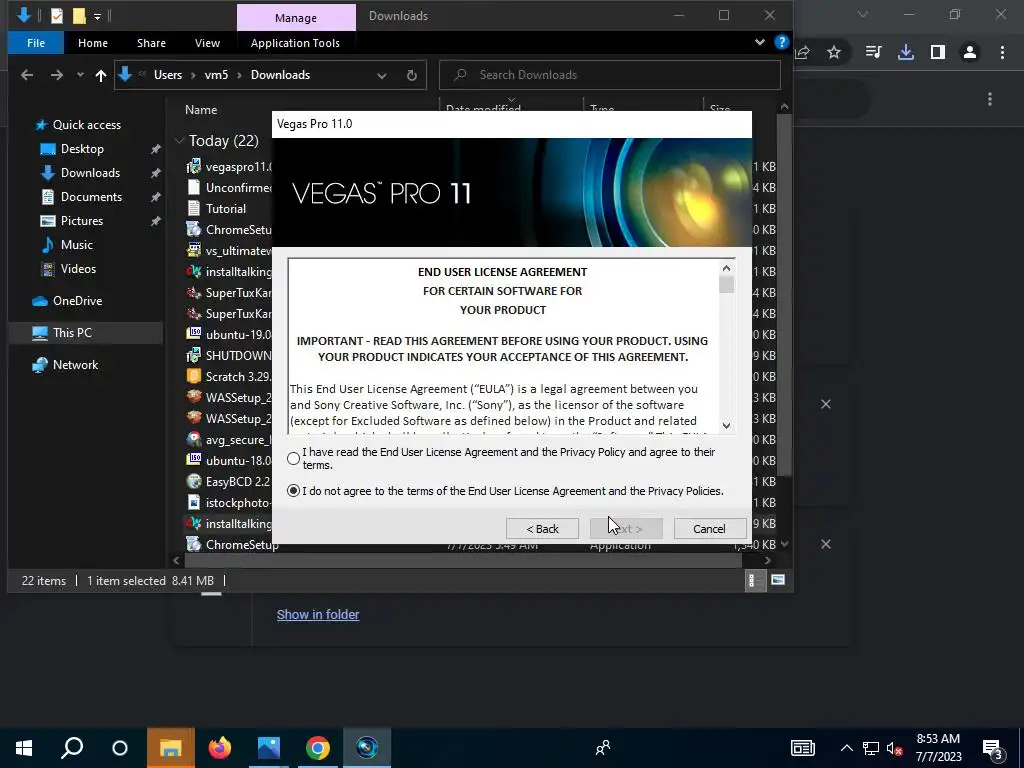Click the Back button in installer
The image size is (1024, 768).
pos(542,528)
